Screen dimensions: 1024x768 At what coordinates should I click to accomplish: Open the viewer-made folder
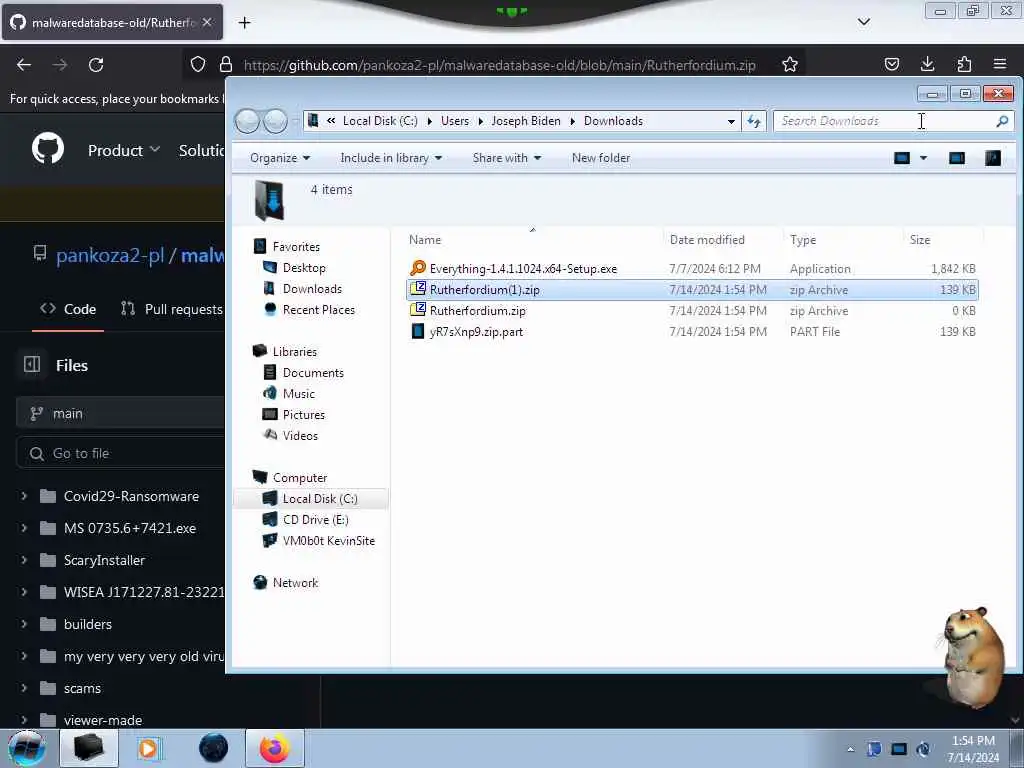click(103, 720)
